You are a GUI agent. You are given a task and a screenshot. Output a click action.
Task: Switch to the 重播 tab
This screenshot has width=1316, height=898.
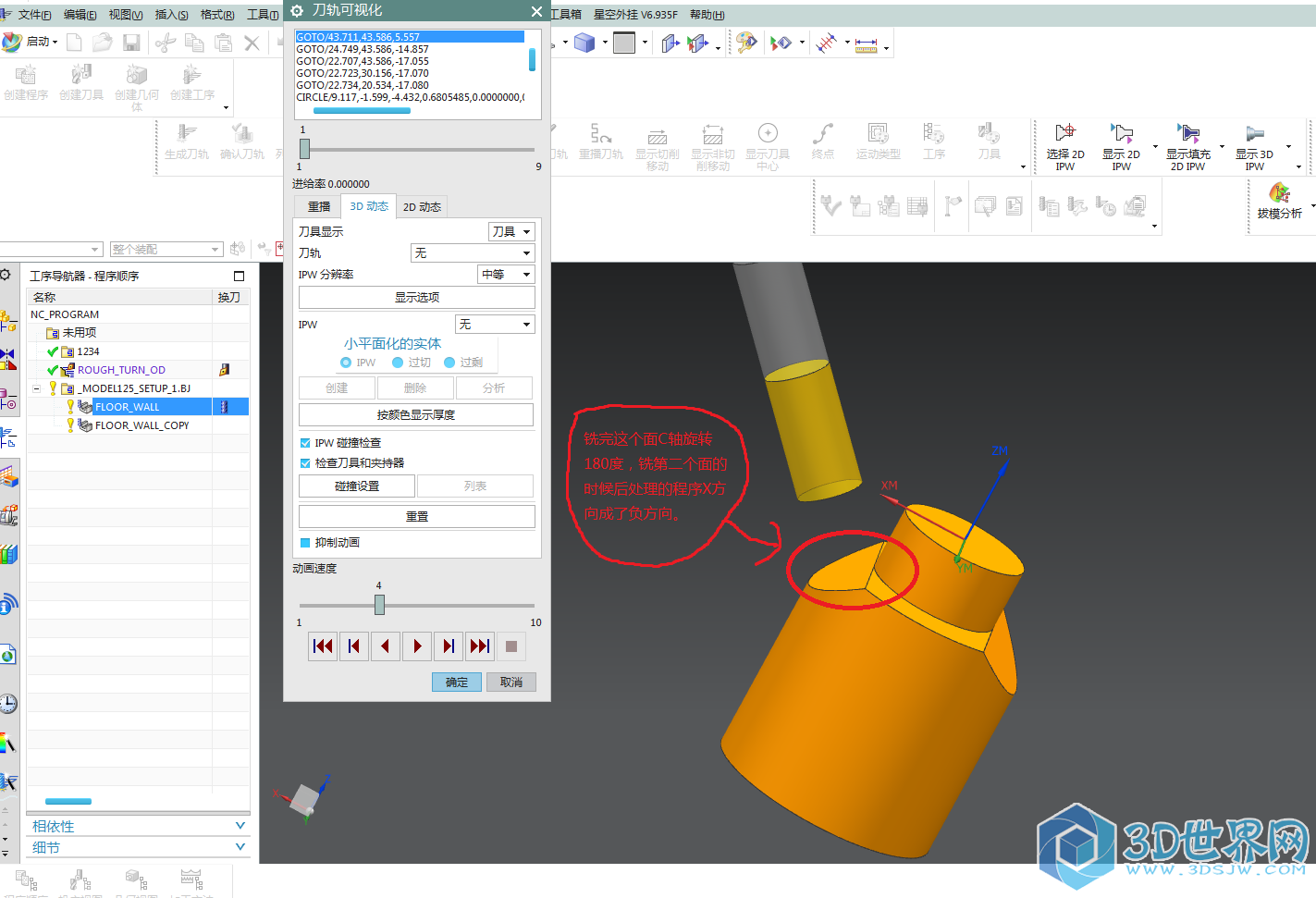point(318,207)
